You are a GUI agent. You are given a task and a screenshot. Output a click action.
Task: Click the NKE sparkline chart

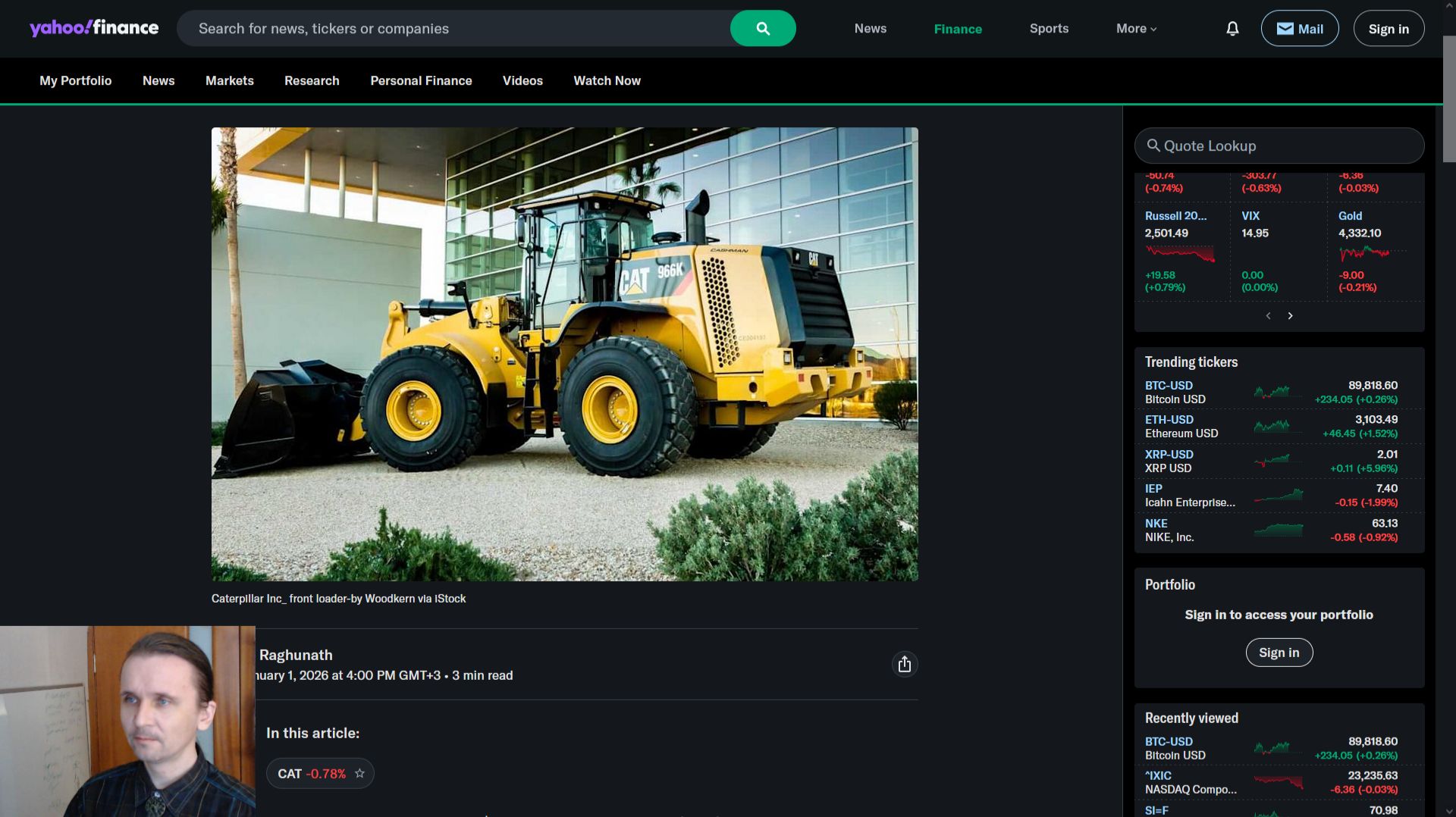1277,531
